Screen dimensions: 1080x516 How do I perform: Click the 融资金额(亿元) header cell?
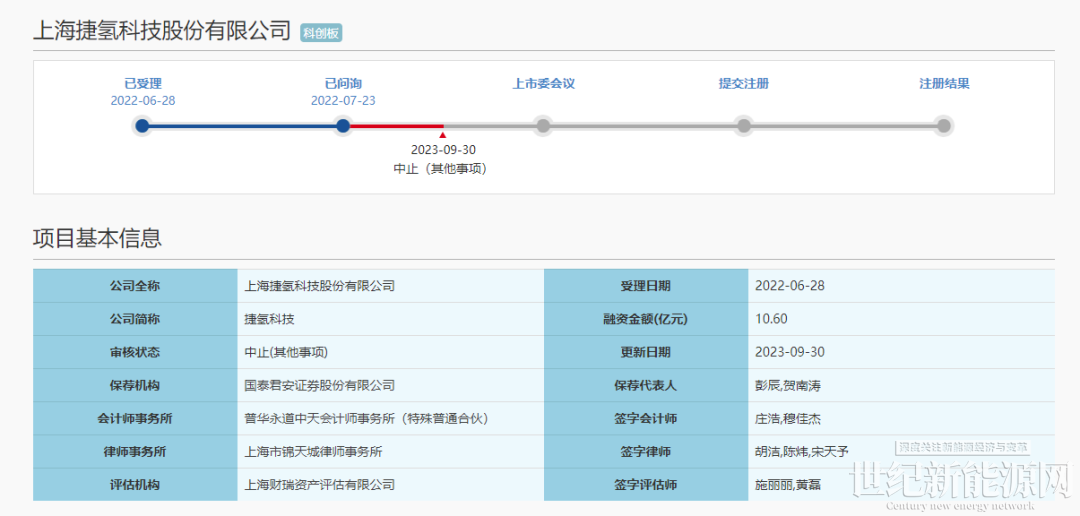(646, 319)
